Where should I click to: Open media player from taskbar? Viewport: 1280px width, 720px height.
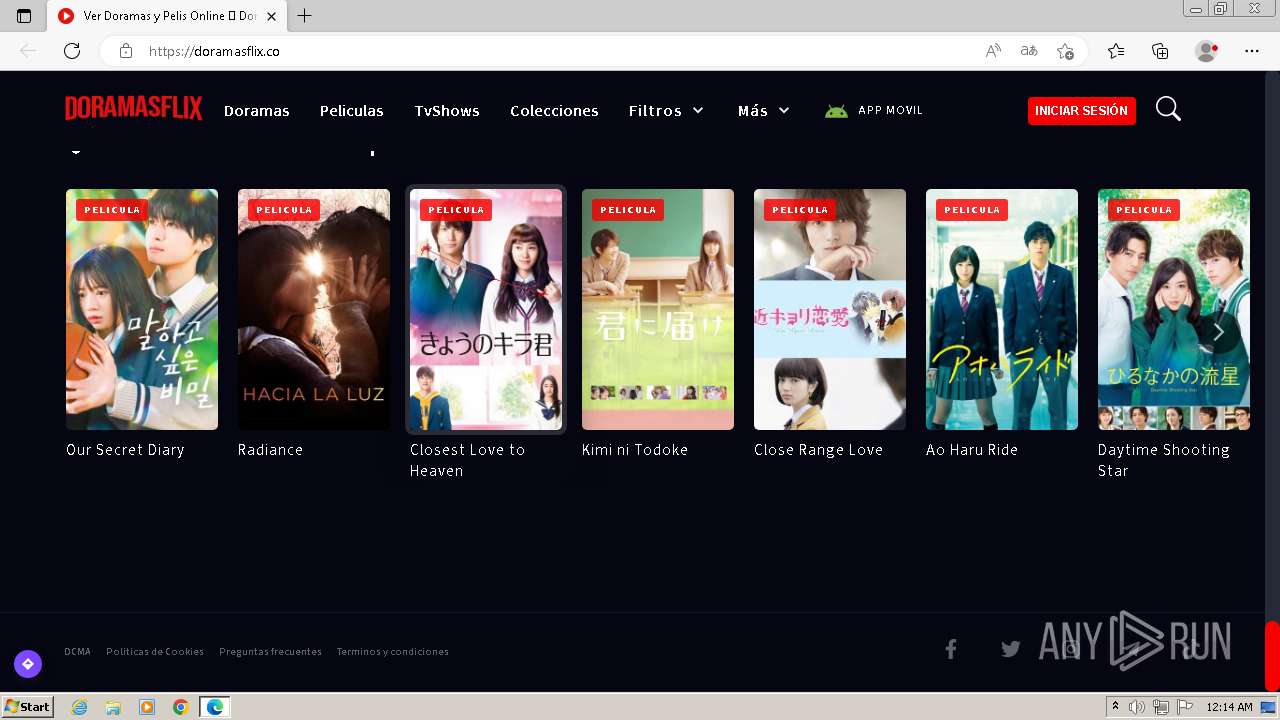pyautogui.click(x=147, y=707)
